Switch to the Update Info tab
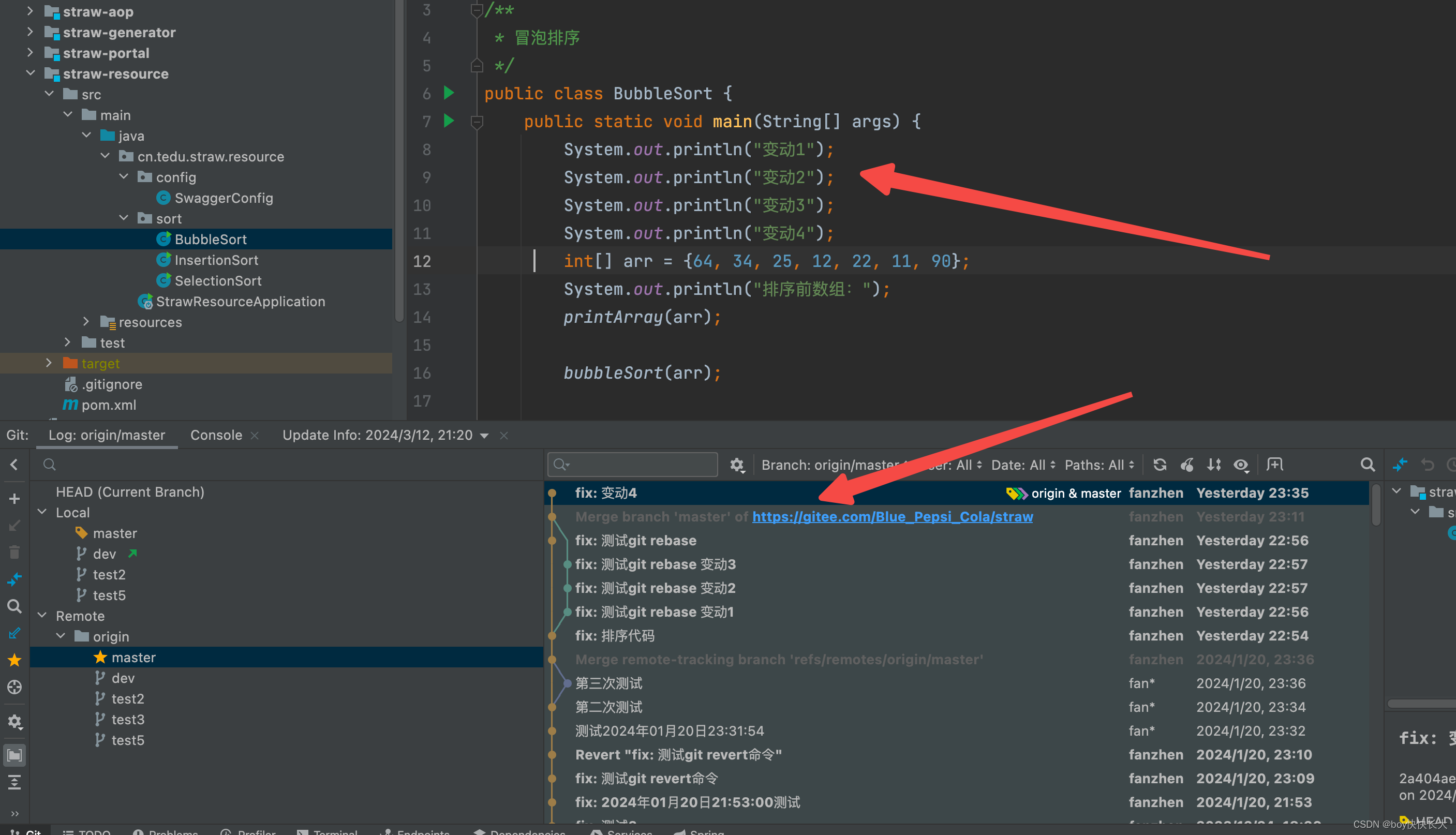1456x835 pixels. pos(377,435)
